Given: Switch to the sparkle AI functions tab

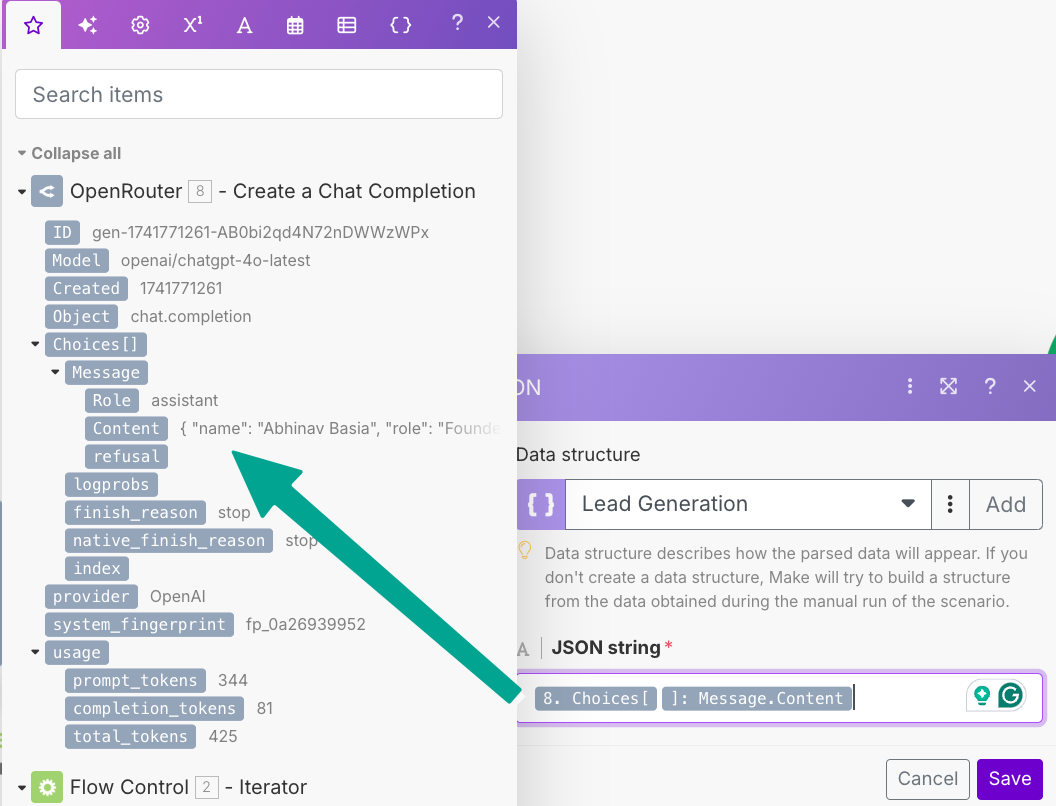Looking at the screenshot, I should (x=88, y=26).
